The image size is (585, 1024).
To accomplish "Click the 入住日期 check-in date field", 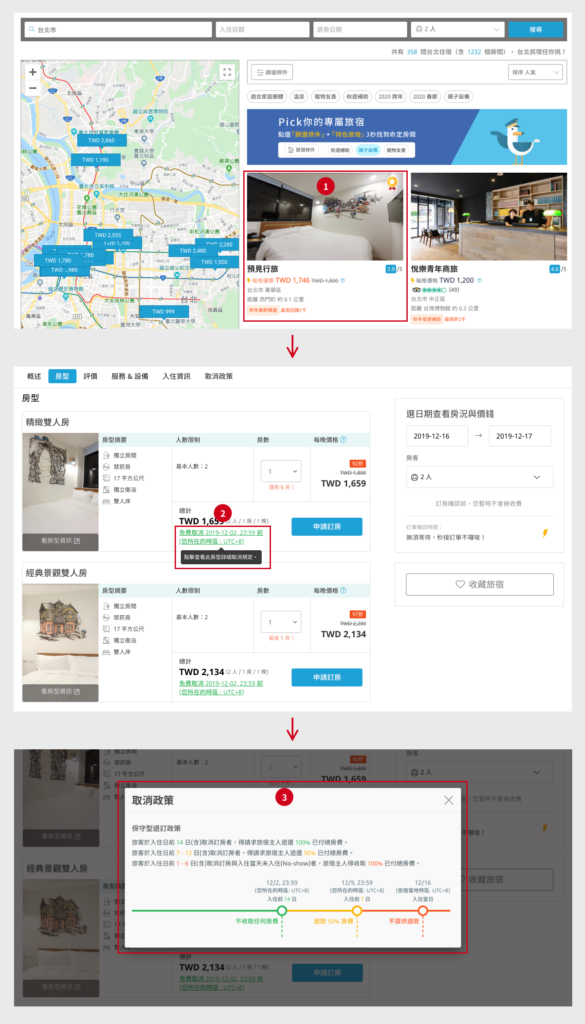I will pos(262,30).
